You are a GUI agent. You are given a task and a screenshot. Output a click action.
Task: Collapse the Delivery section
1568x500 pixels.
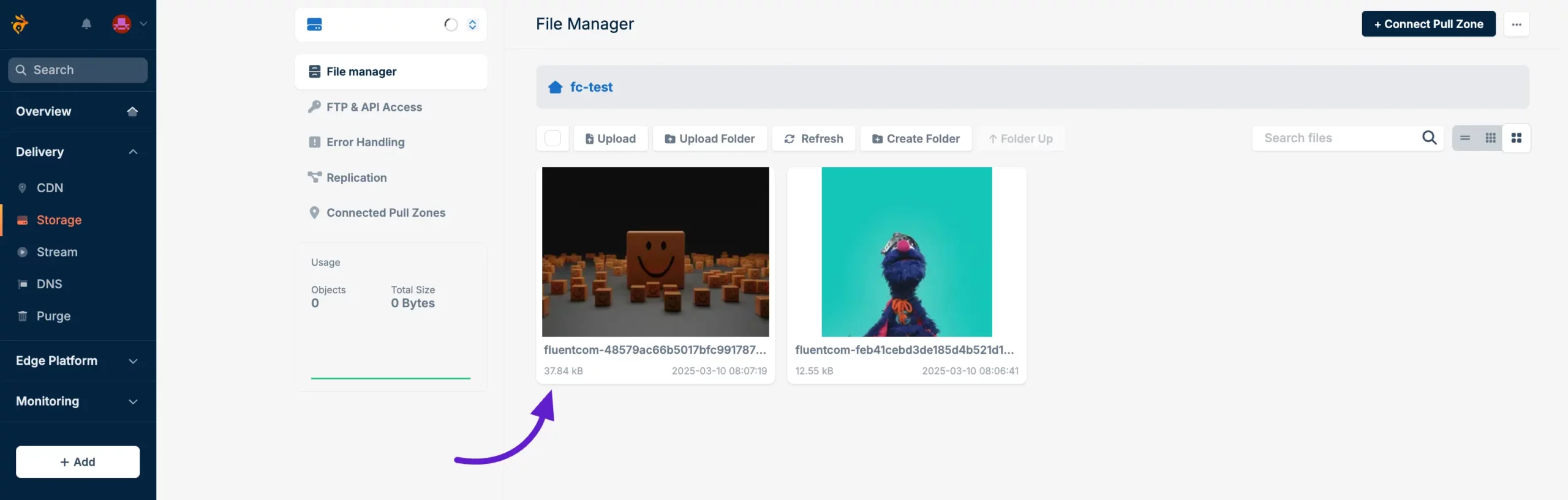133,152
